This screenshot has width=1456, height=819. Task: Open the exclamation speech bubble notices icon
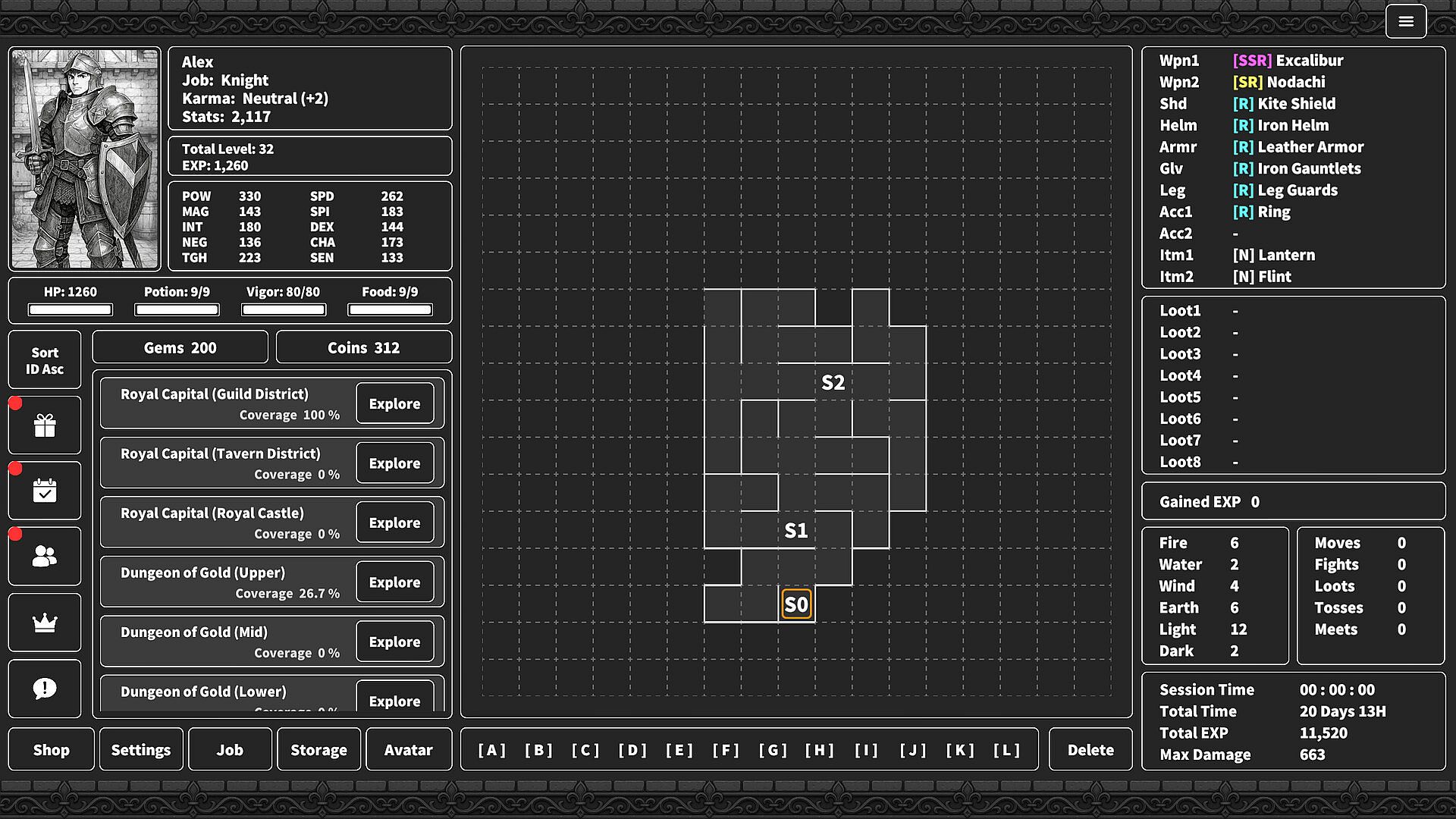coord(45,689)
